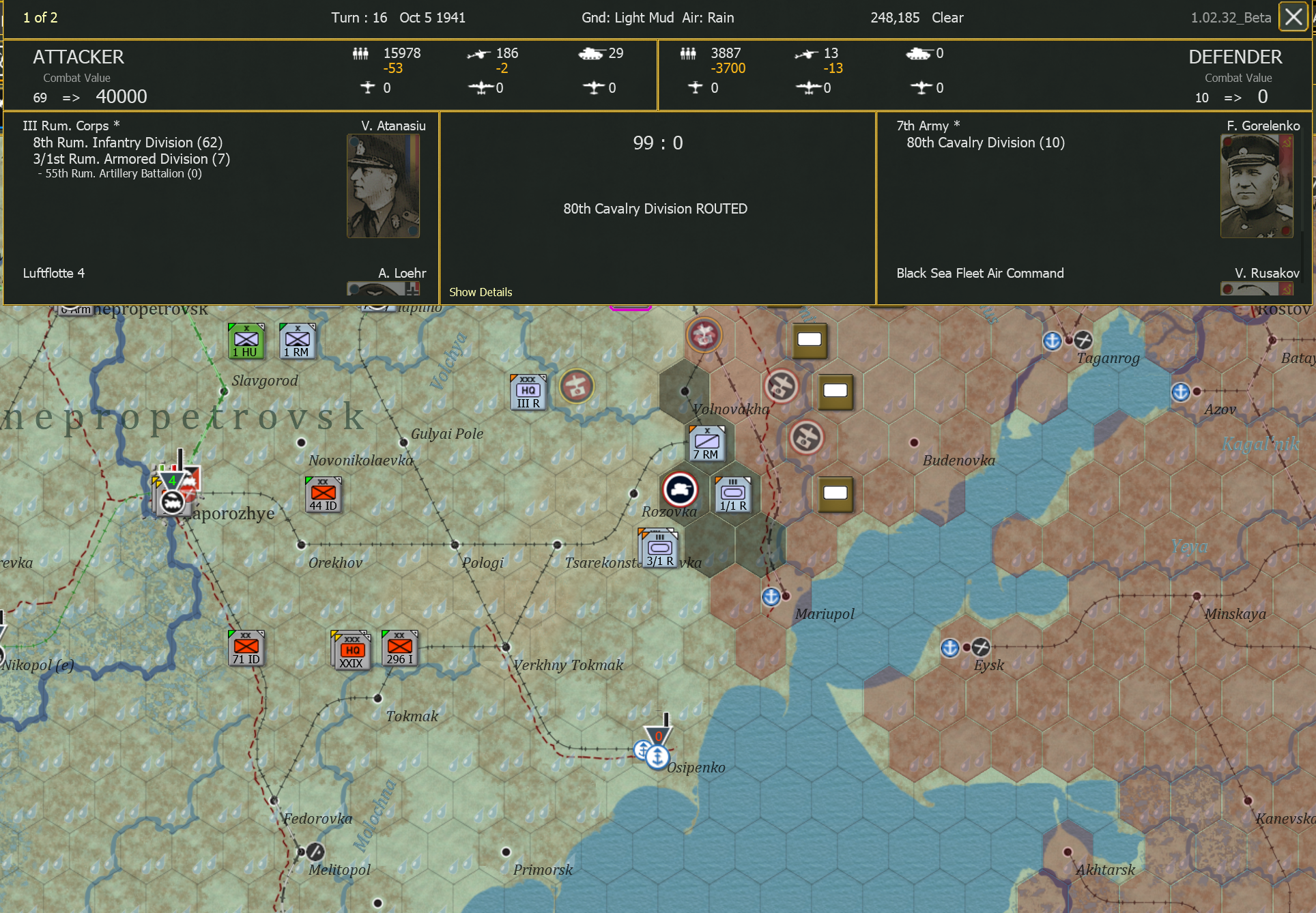Click the Eysk port anchor icon

point(949,648)
